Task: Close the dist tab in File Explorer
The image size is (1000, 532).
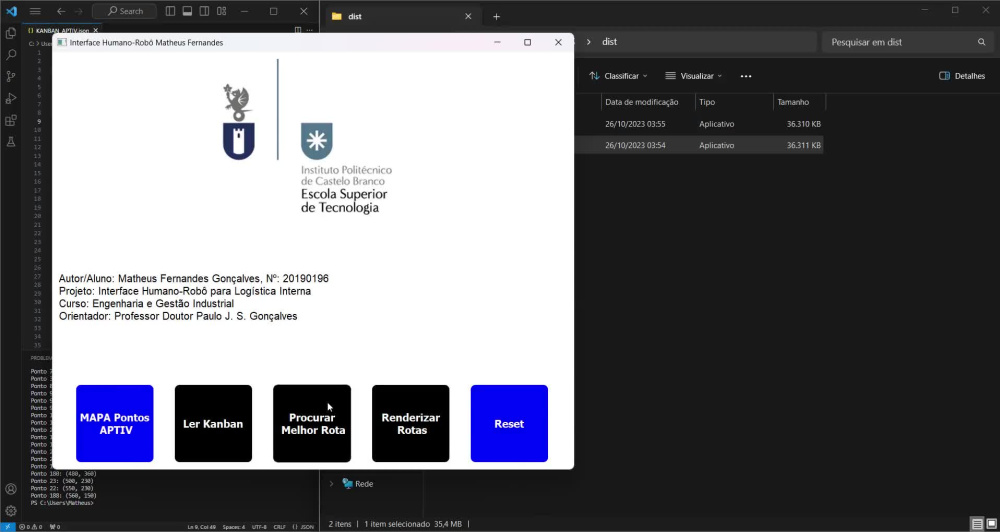Action: 468,17
